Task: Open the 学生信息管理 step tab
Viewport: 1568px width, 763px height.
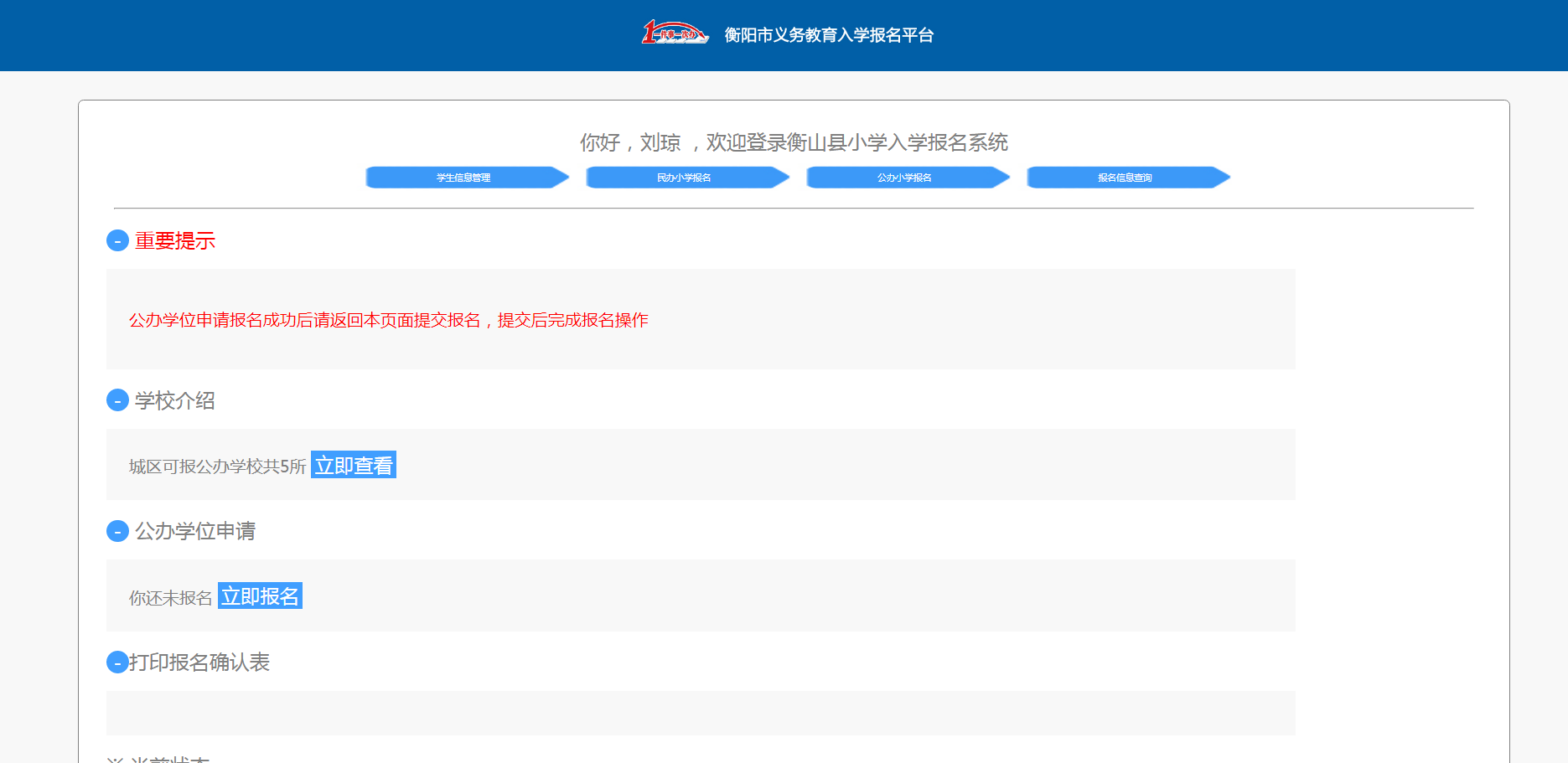Action: coord(465,178)
